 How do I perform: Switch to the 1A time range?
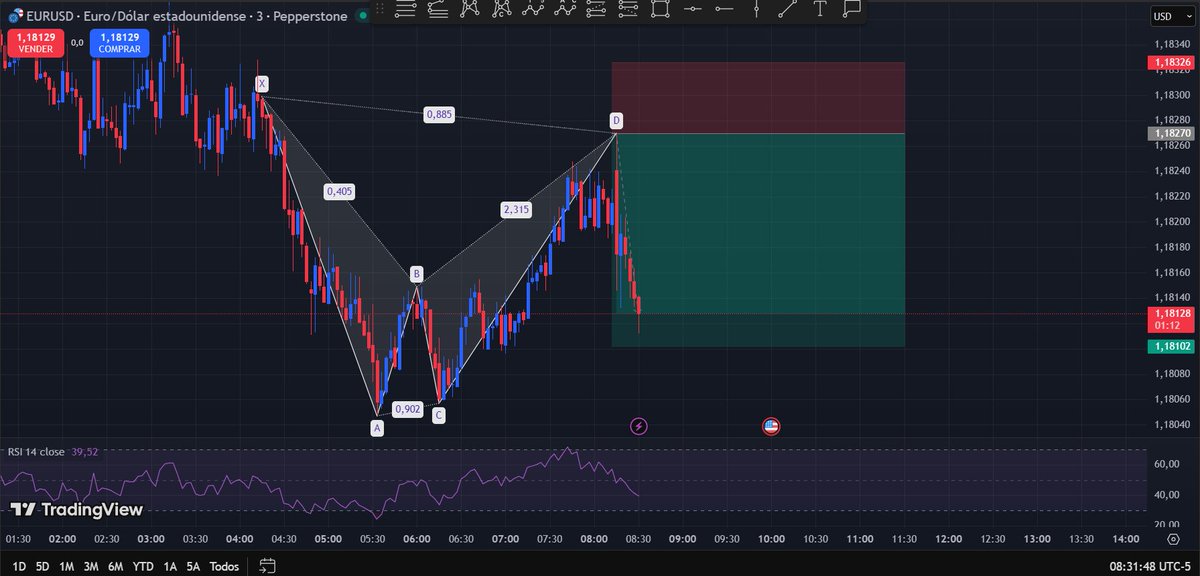click(171, 566)
